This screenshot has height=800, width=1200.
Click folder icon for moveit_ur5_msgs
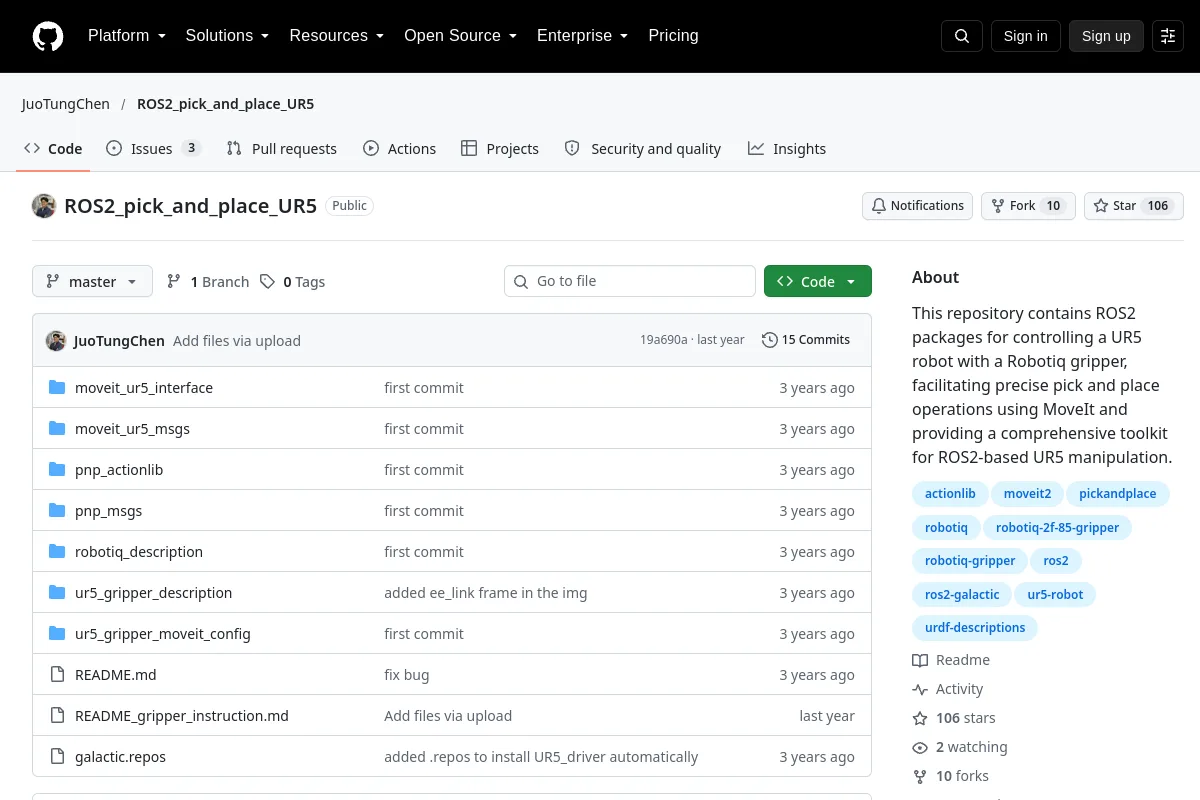57,429
